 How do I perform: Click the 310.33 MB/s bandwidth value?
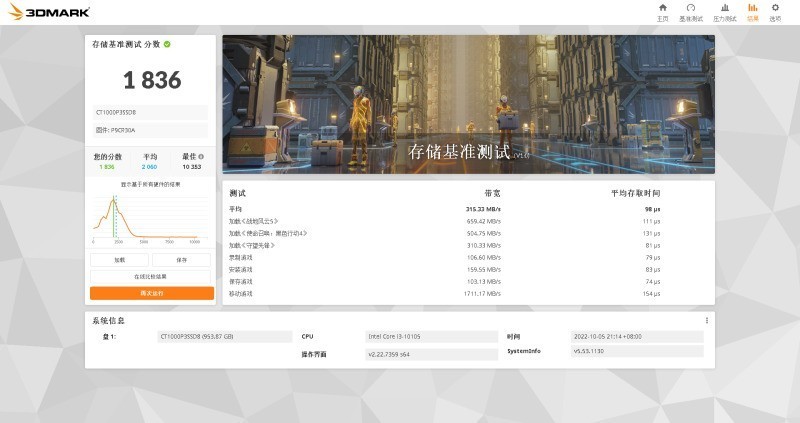(x=484, y=245)
